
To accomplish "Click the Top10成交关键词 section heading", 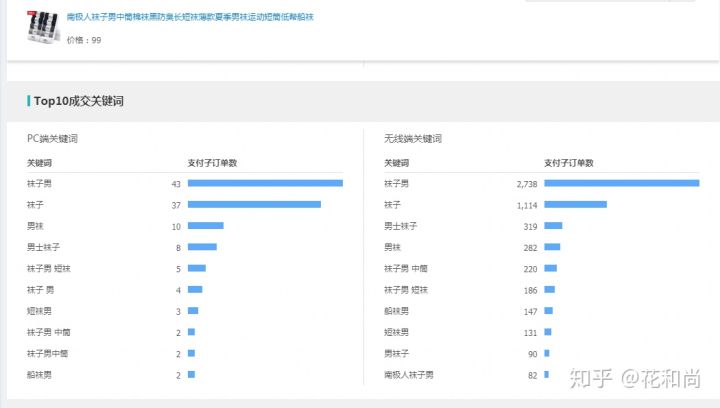I will (78, 101).
